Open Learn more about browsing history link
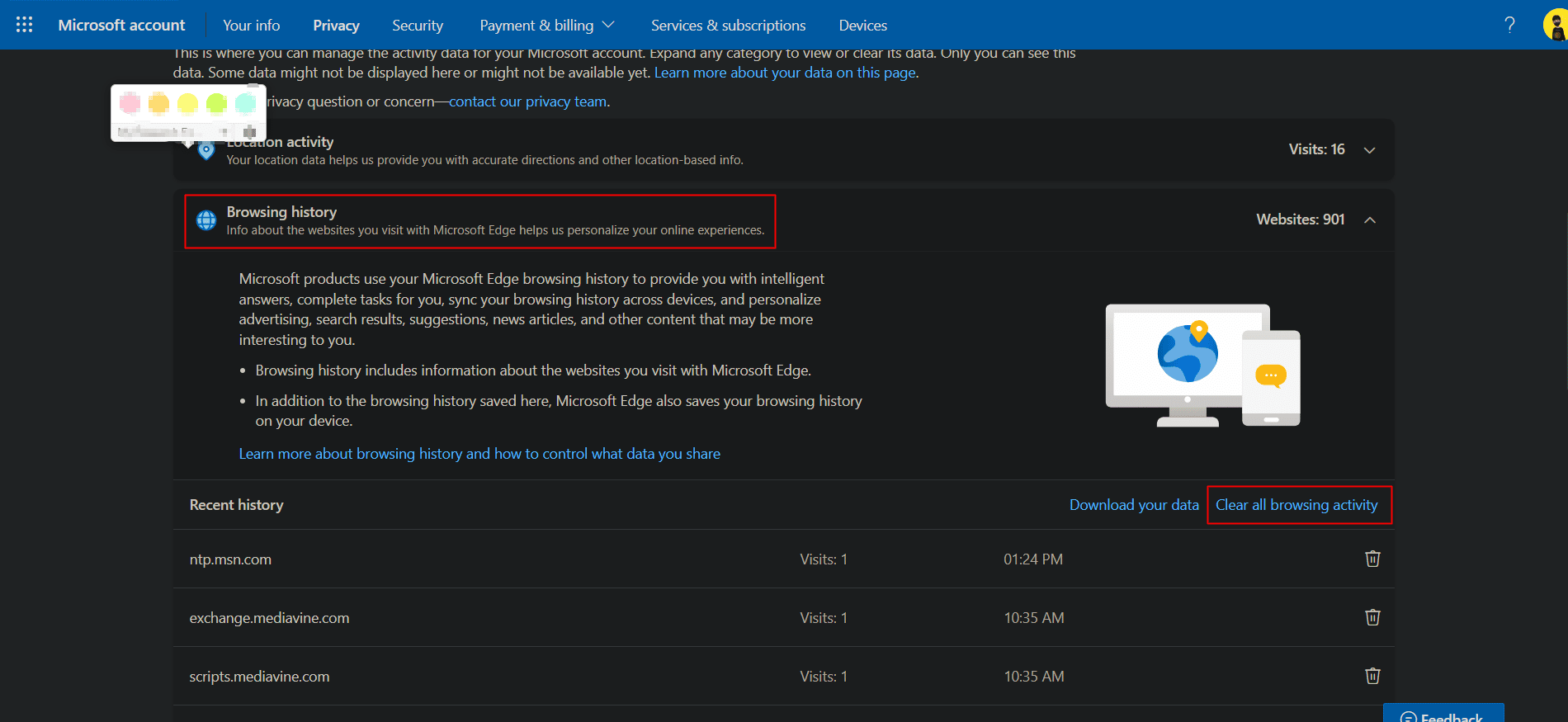 pyautogui.click(x=479, y=454)
